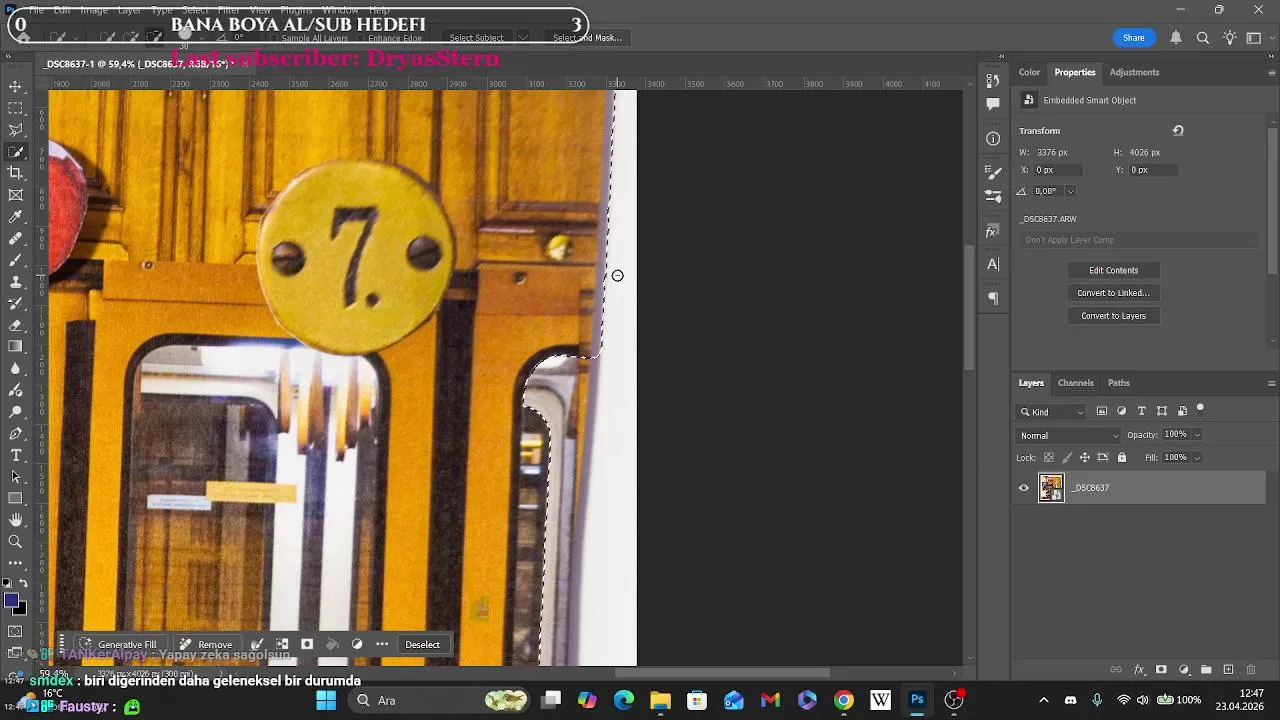Open the Layers panel menu
The height and width of the screenshot is (720, 1280).
click(x=1271, y=383)
